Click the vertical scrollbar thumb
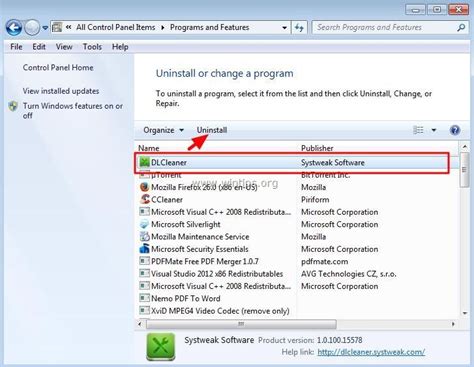The image size is (474, 367). point(465,170)
